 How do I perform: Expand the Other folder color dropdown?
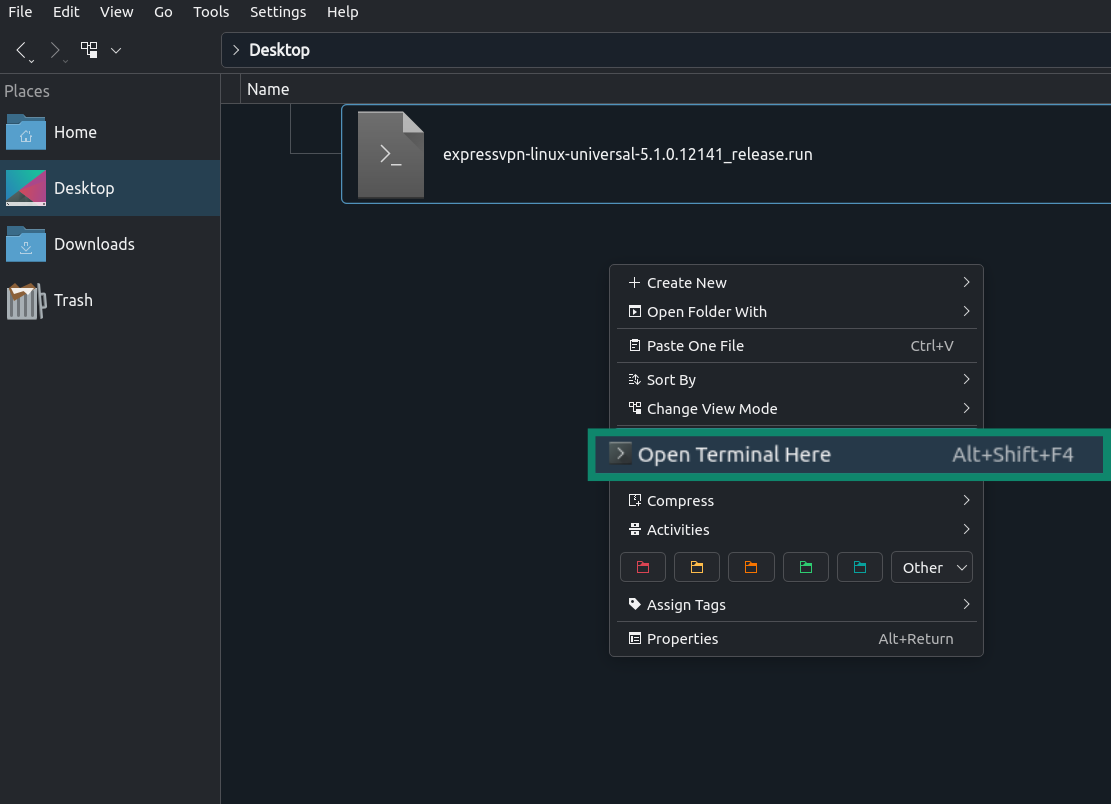coord(931,567)
